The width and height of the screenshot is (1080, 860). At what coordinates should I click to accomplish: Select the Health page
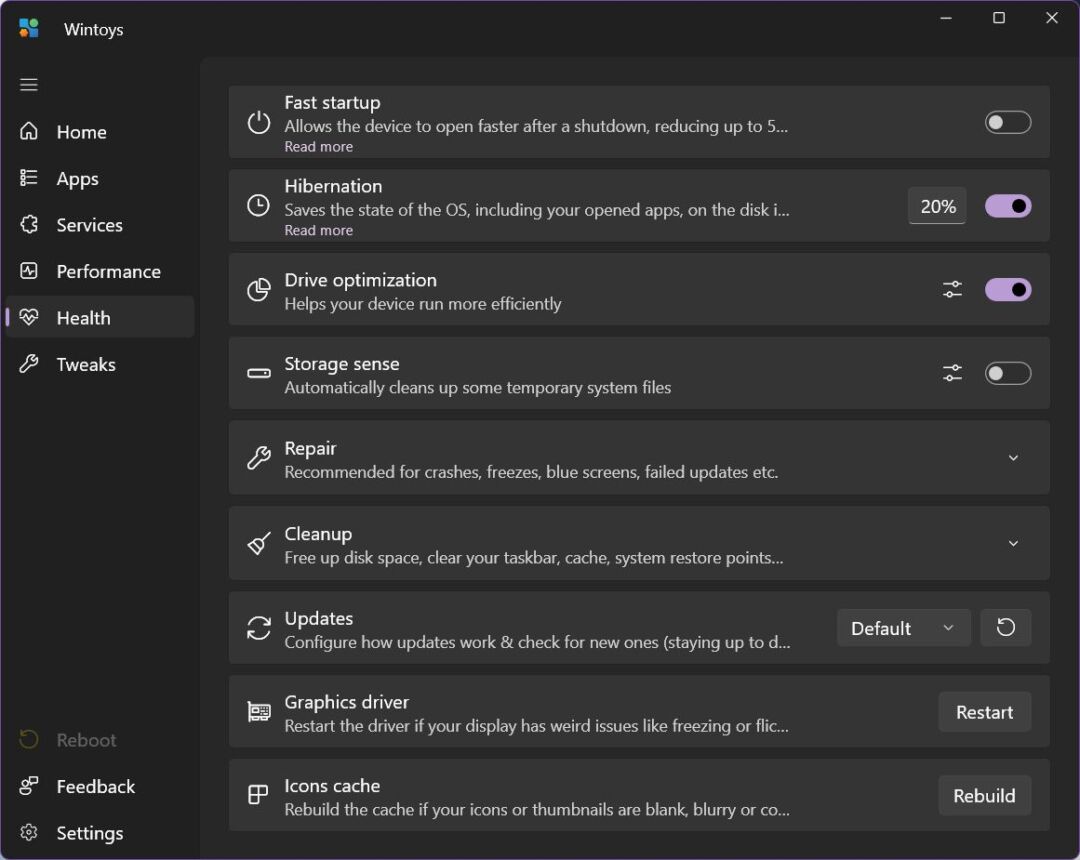[100, 317]
